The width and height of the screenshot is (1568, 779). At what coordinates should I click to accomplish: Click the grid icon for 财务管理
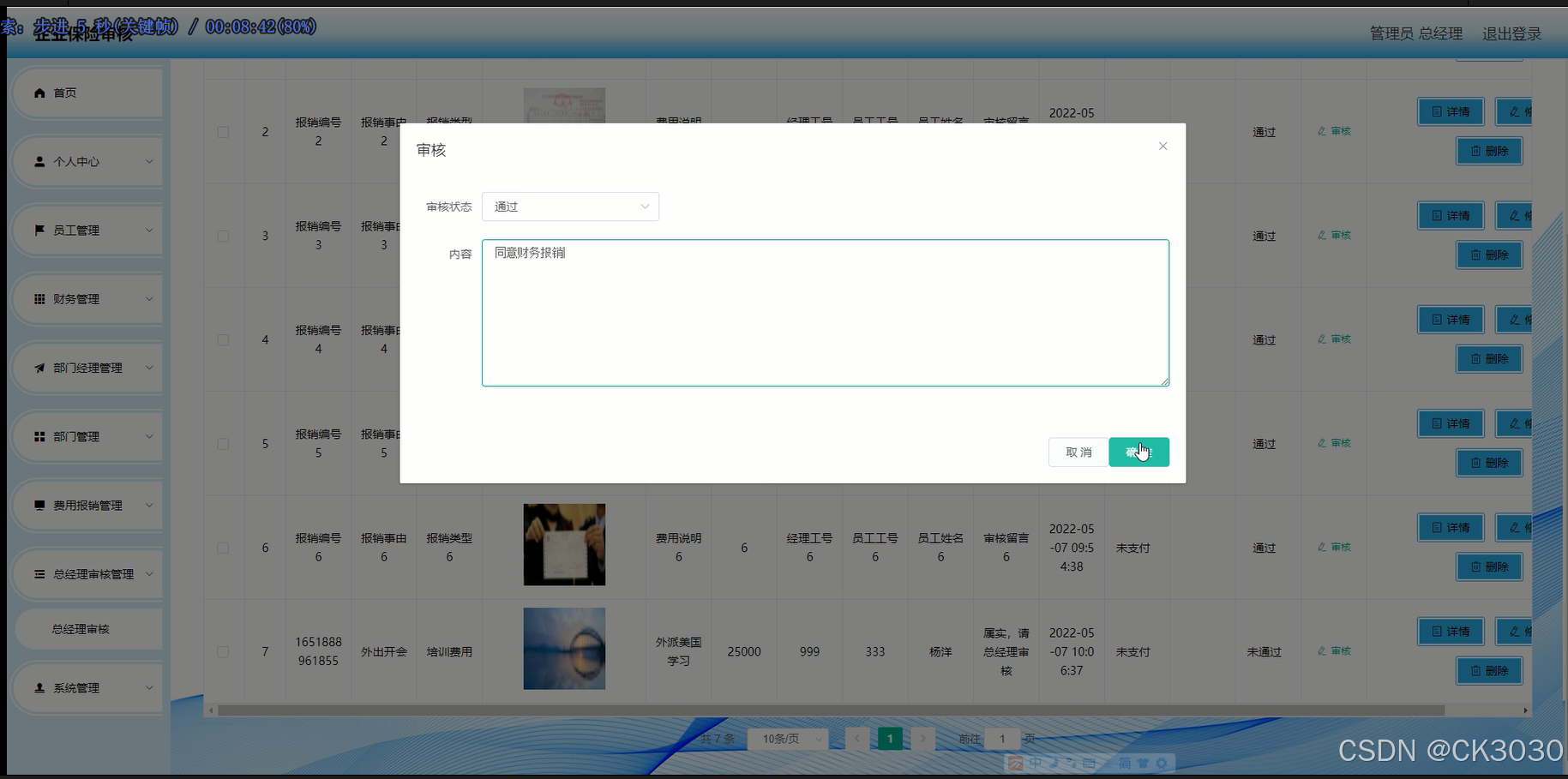coord(38,298)
